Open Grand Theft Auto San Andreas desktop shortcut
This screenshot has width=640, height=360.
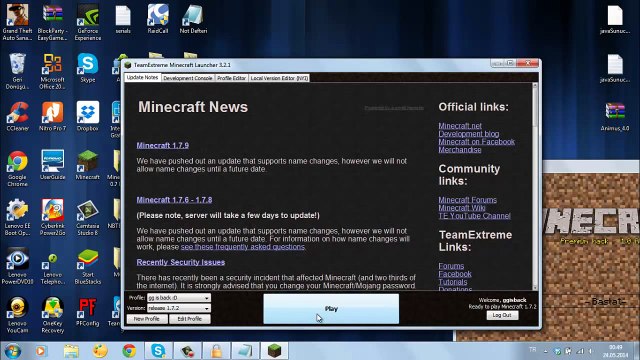click(x=17, y=22)
